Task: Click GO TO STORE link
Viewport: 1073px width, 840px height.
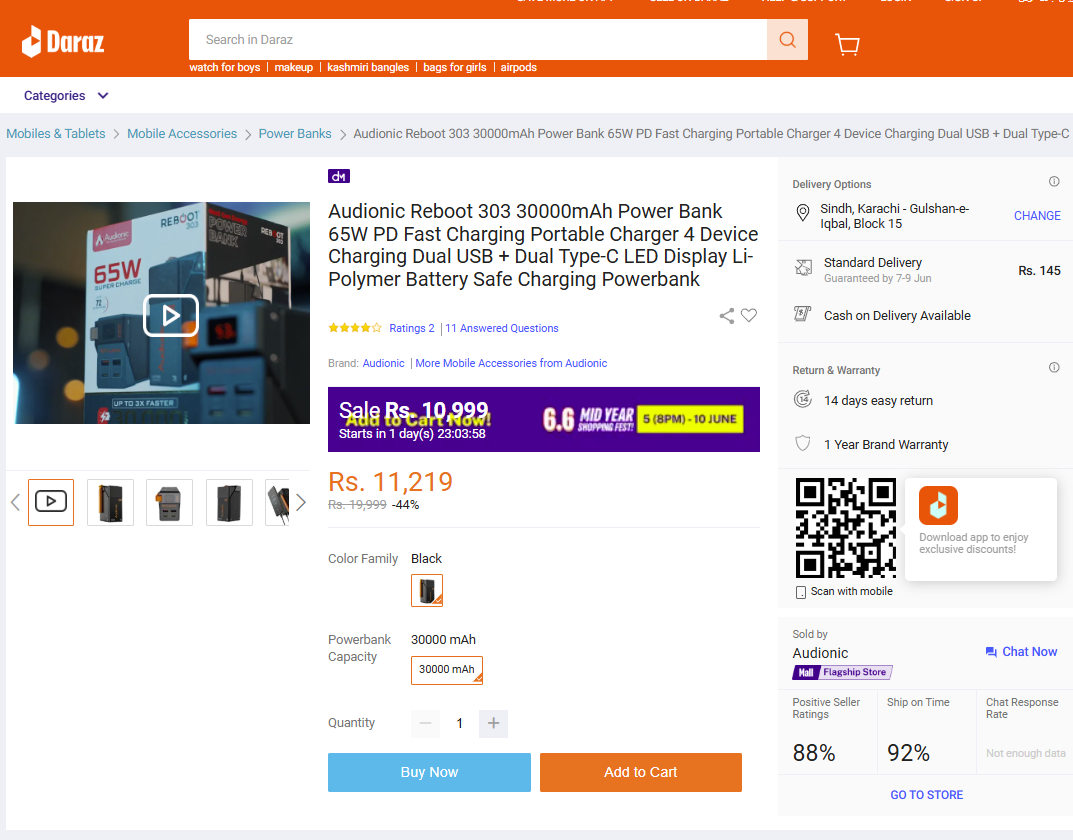Action: [927, 795]
